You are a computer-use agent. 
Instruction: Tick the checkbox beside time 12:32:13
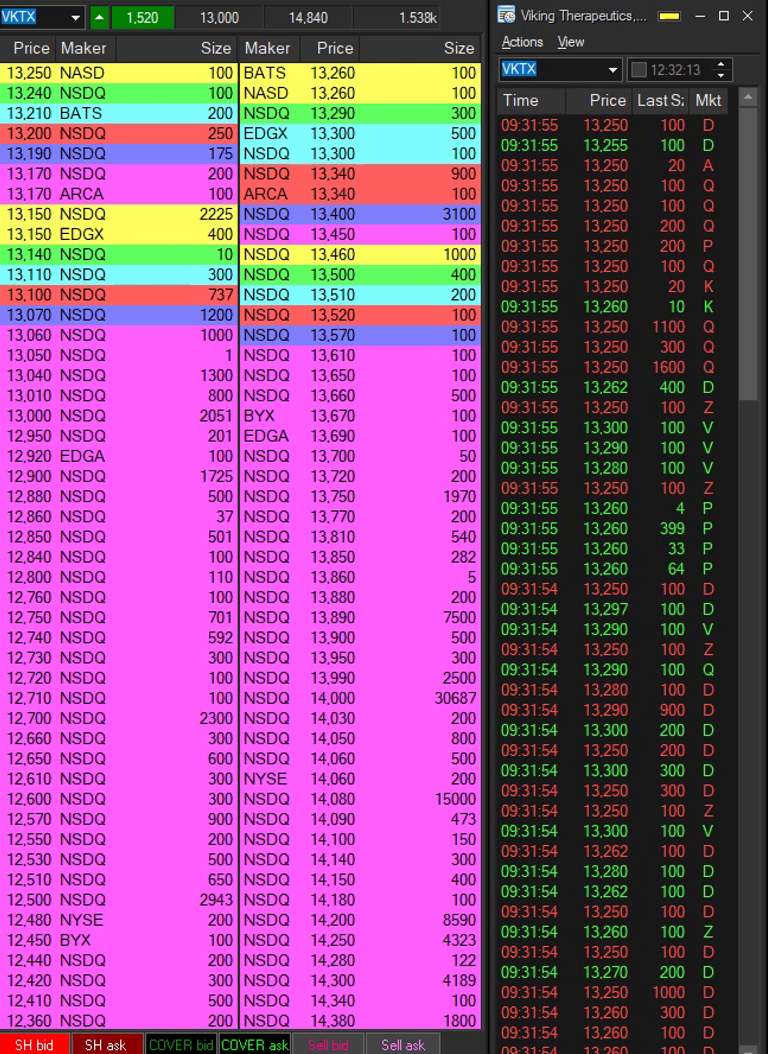tap(639, 69)
